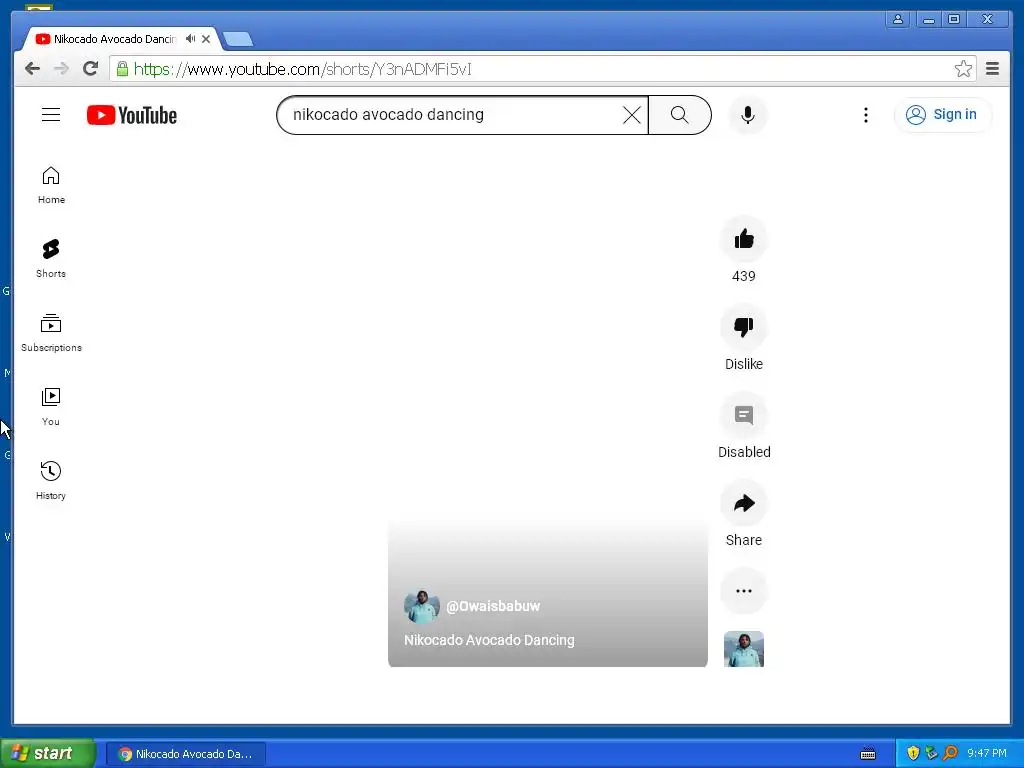This screenshot has width=1024, height=768.
Task: Mute the tab via speaker icon
Action: pyautogui.click(x=190, y=39)
